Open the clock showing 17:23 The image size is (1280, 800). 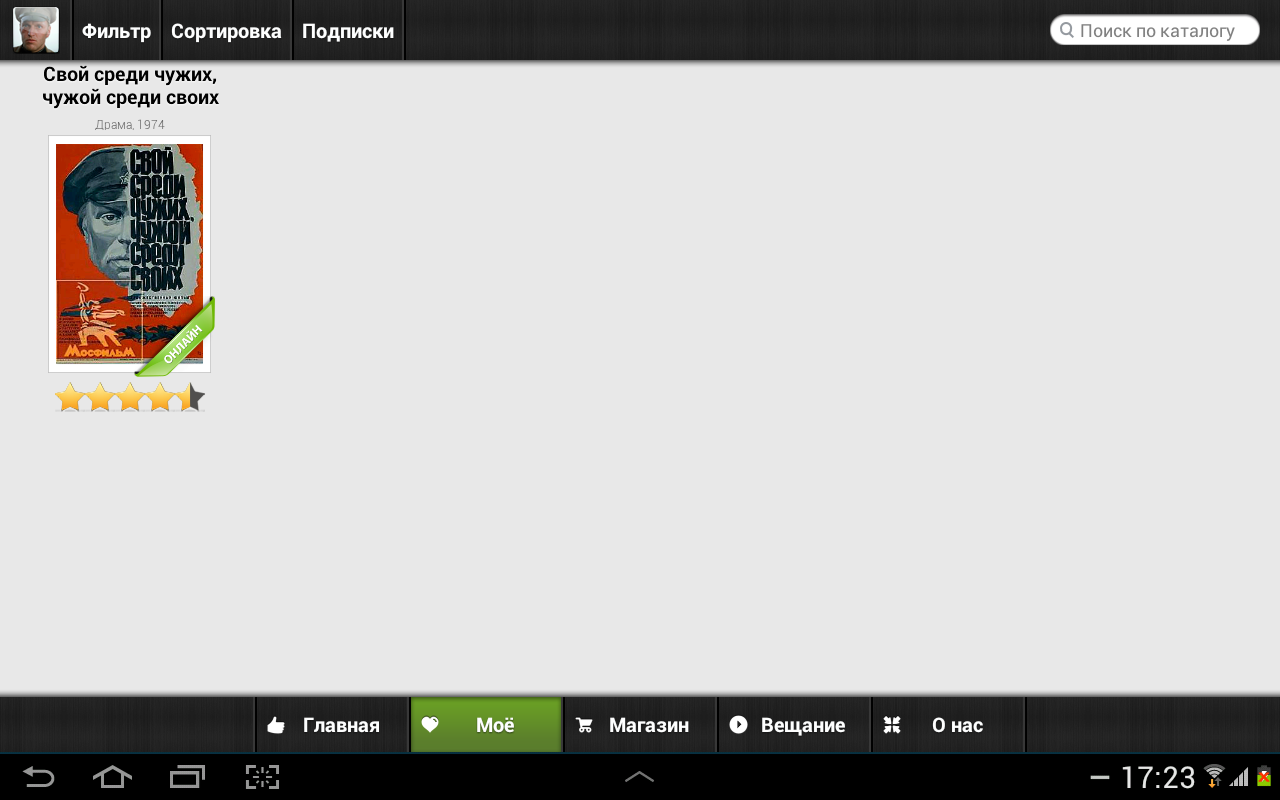click(1158, 777)
